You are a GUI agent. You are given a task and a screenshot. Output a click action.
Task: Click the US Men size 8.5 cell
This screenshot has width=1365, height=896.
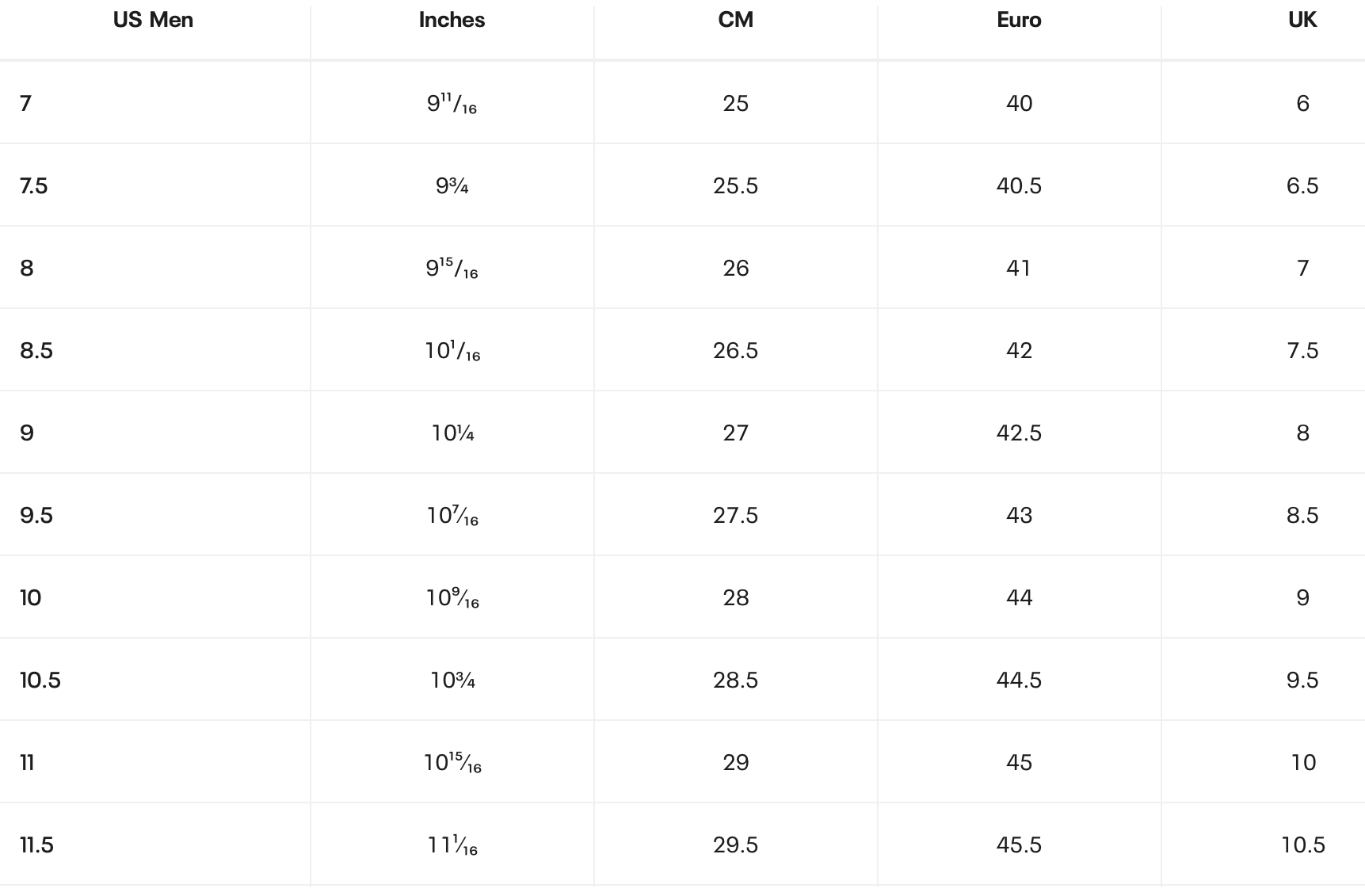tap(36, 350)
